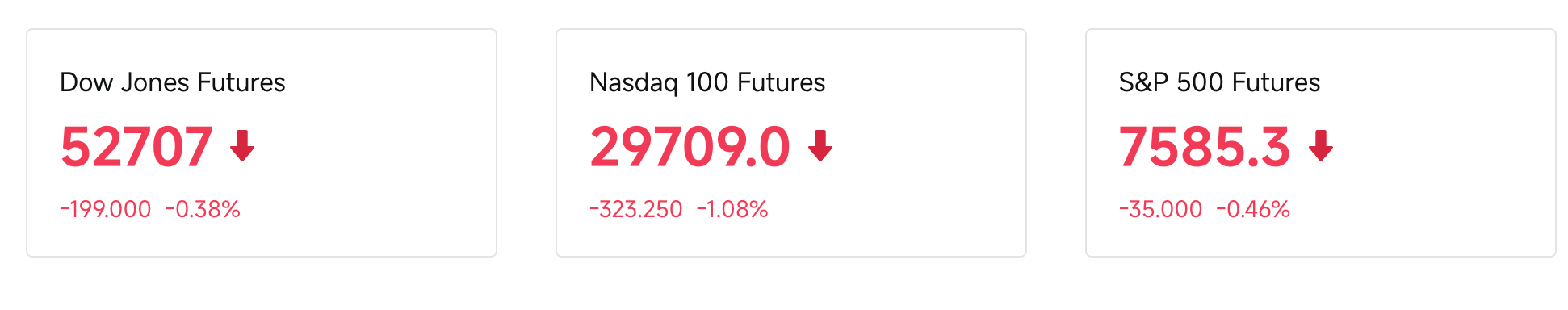The image size is (1568, 310).
Task: Click the -323.250 point change value
Action: click(636, 209)
